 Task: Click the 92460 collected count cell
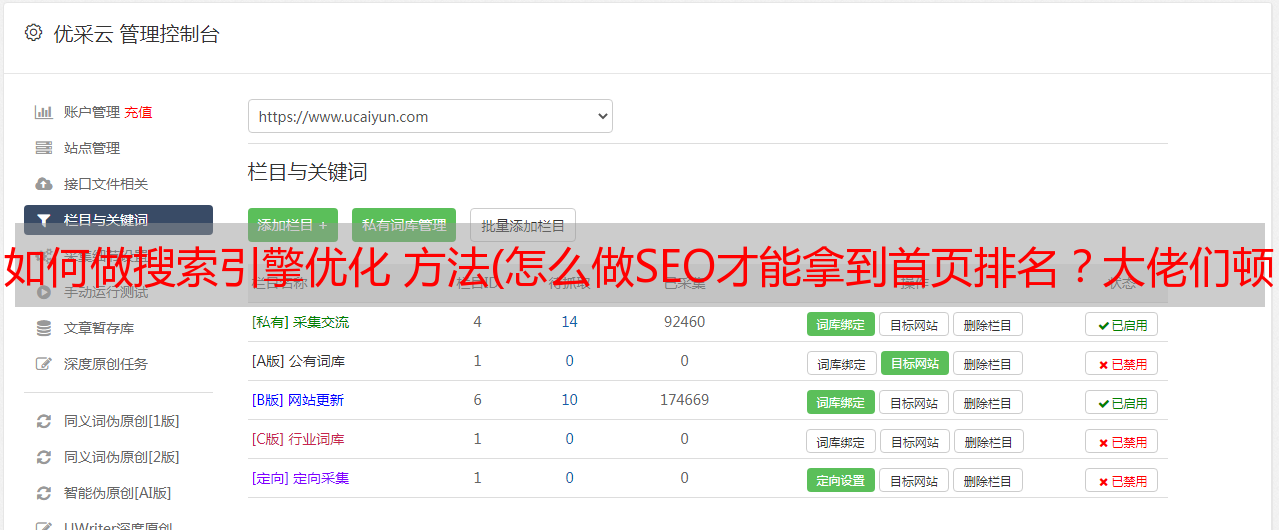(684, 322)
